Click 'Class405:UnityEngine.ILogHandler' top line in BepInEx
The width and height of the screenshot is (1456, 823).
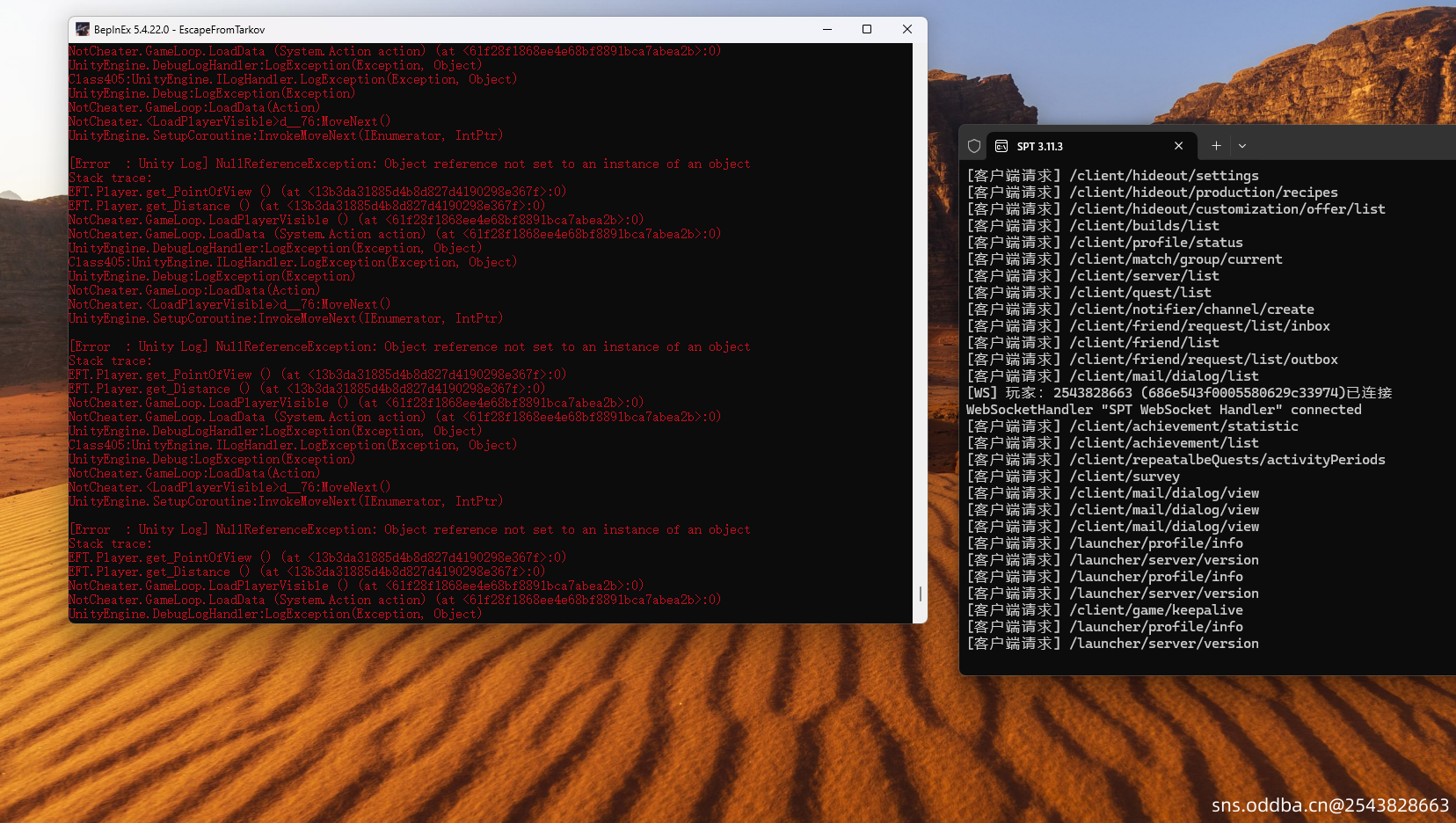point(293,79)
